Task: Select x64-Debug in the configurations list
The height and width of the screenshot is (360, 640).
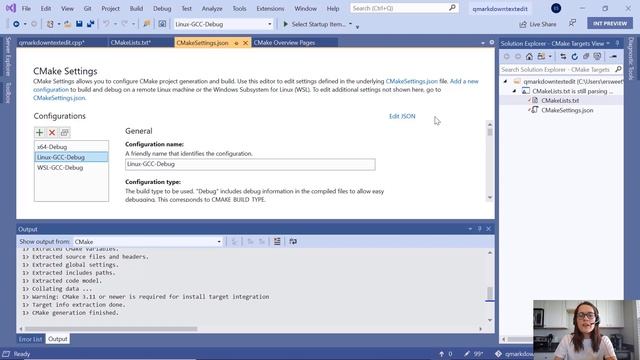Action: (x=71, y=147)
